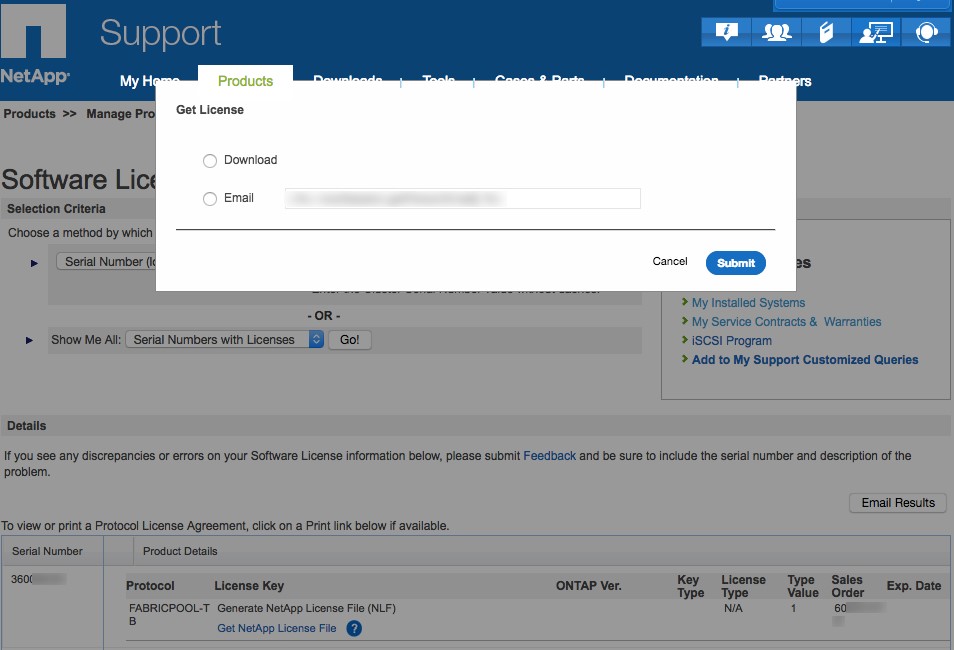Select the Email radio button
The width and height of the screenshot is (954, 650).
click(x=210, y=199)
